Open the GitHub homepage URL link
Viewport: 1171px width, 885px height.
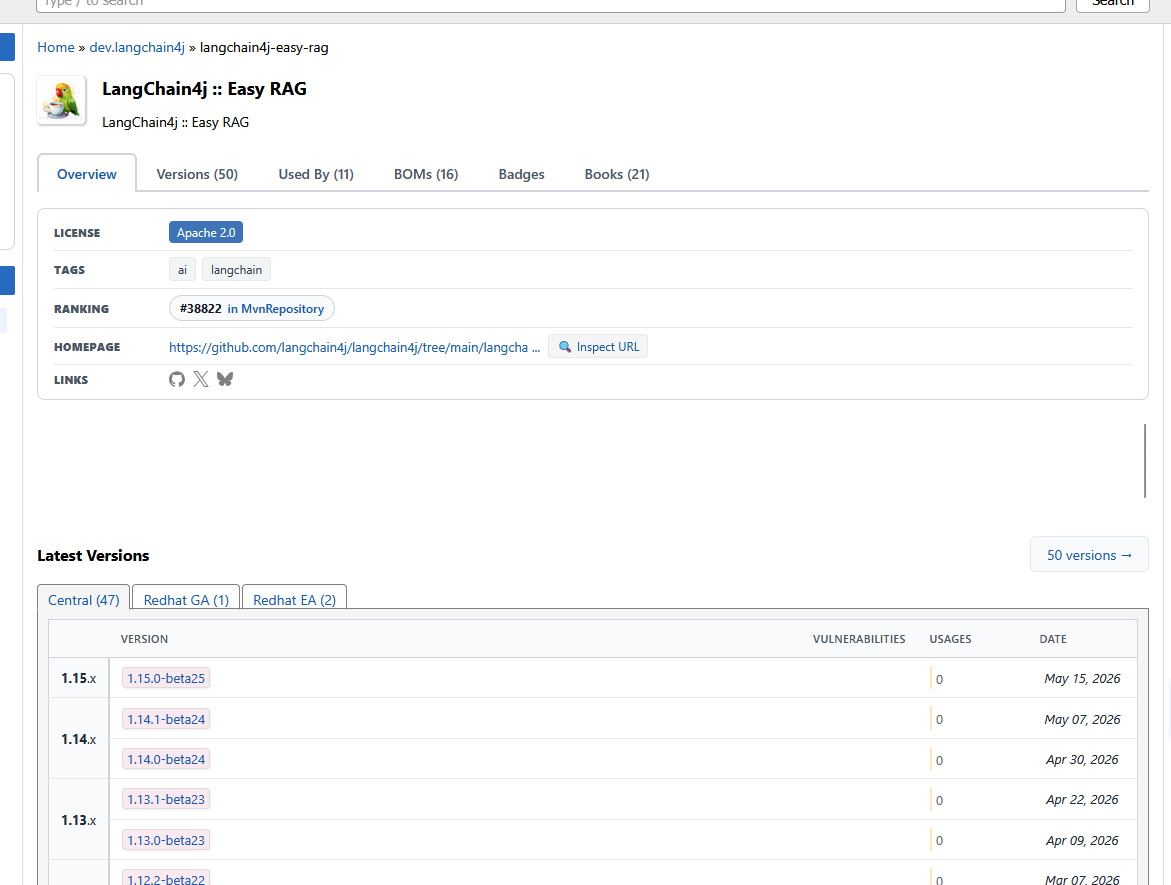tap(354, 347)
